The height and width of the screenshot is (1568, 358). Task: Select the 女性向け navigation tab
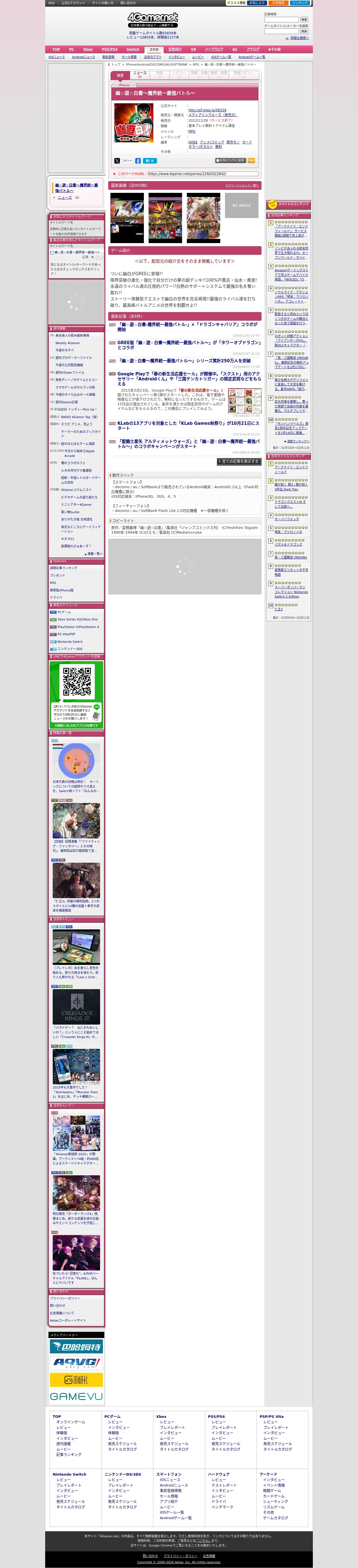[175, 49]
